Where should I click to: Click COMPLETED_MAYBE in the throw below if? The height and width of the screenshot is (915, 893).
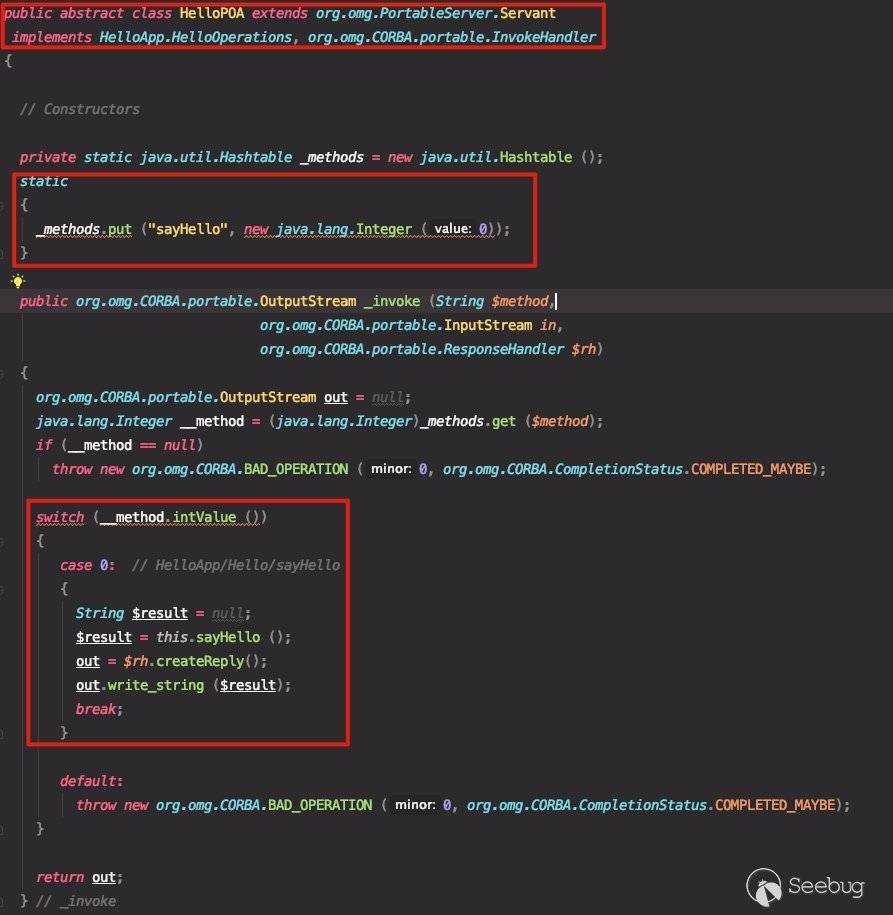[751, 469]
